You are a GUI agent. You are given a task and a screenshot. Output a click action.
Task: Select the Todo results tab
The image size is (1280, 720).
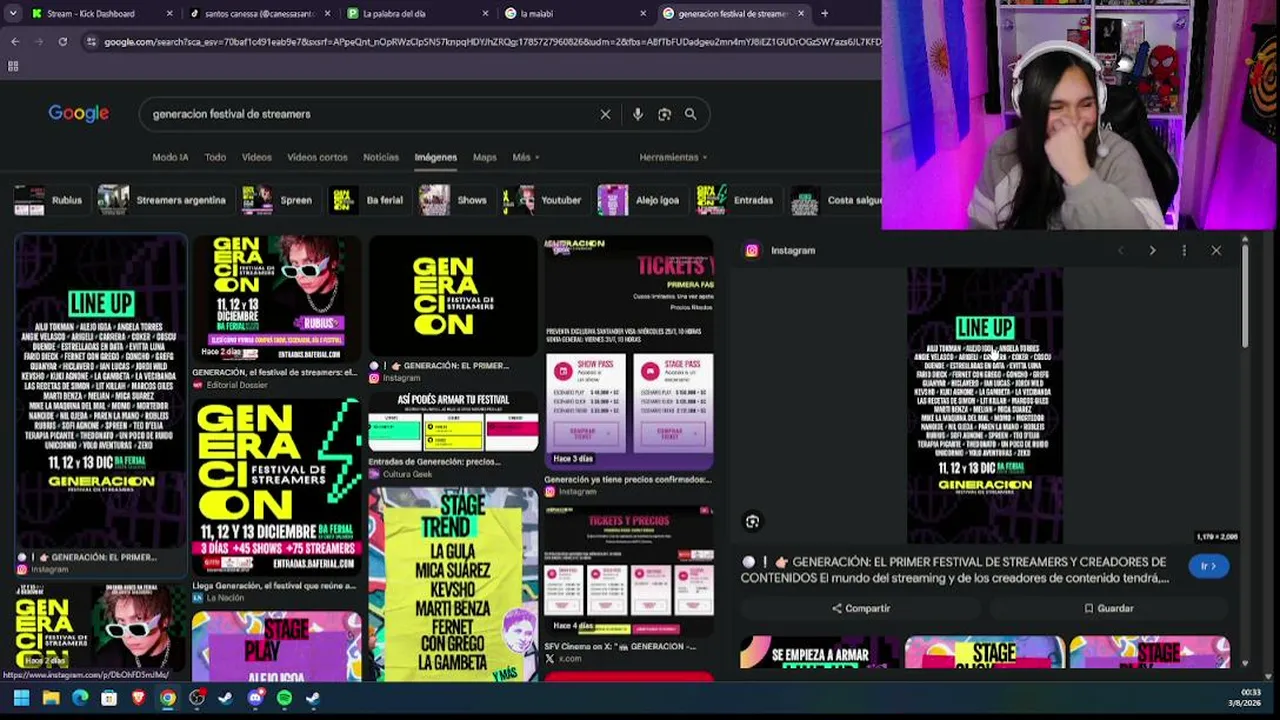pyautogui.click(x=215, y=157)
